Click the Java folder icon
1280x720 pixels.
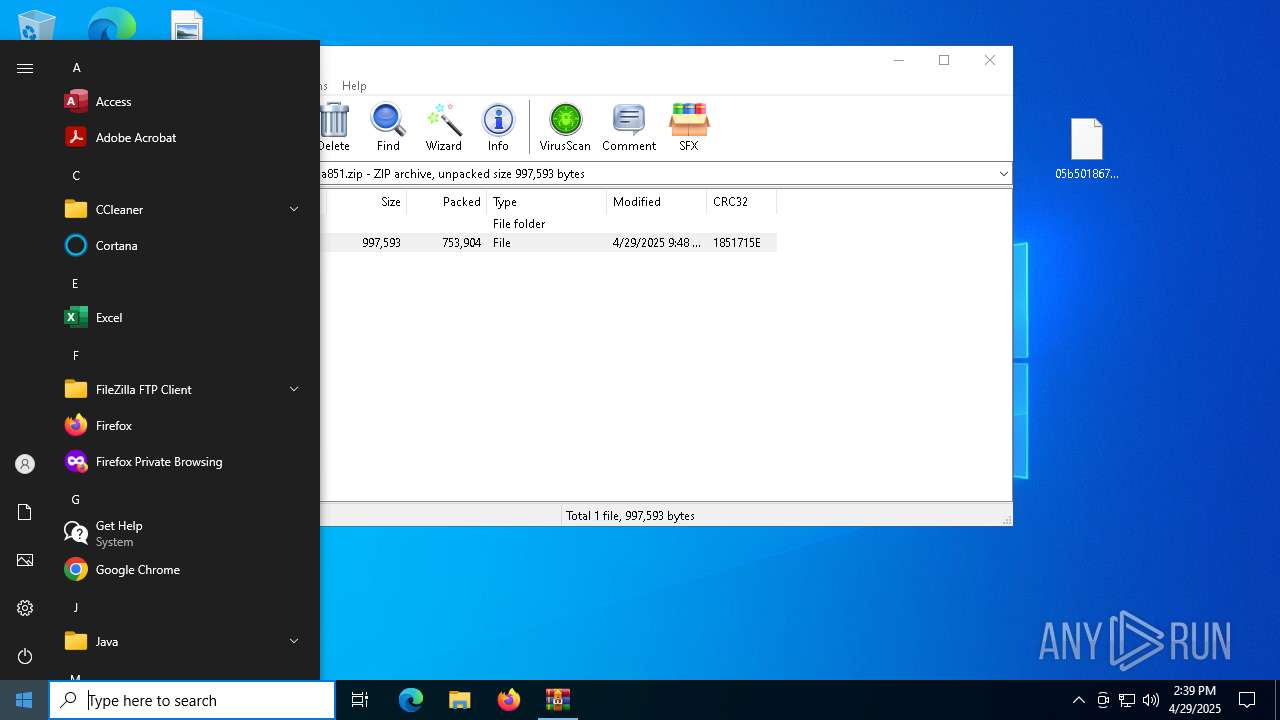point(76,642)
